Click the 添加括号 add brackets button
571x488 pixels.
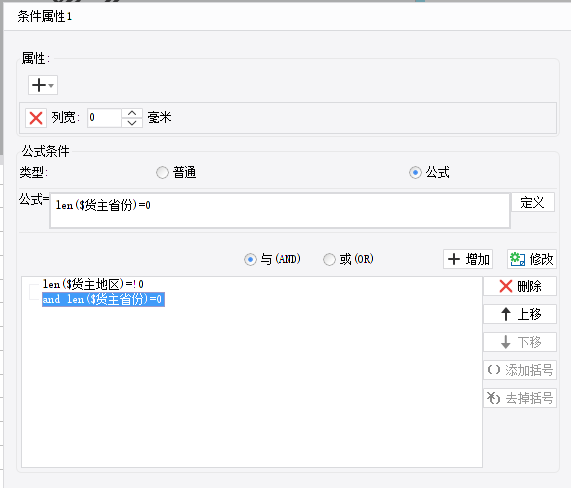(520, 370)
